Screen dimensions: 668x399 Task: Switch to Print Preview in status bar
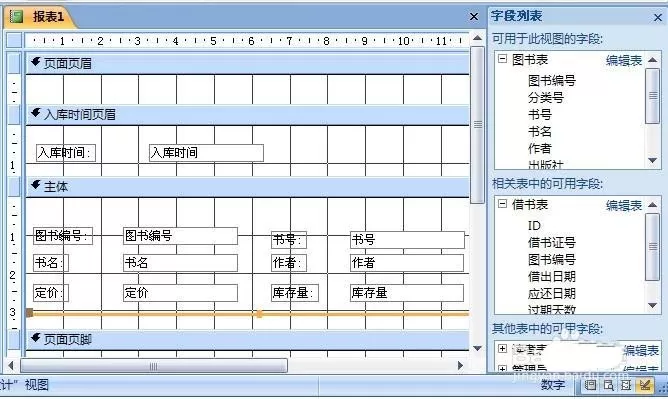[x=608, y=385]
